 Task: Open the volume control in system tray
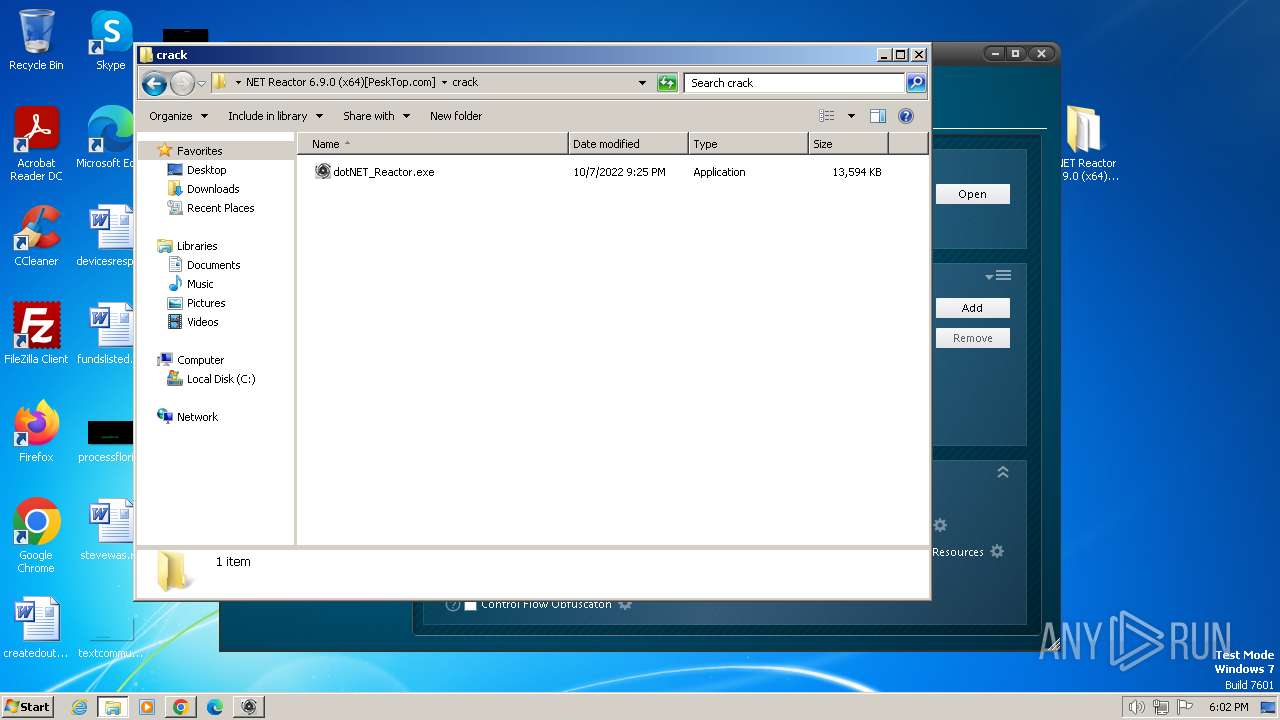1136,707
